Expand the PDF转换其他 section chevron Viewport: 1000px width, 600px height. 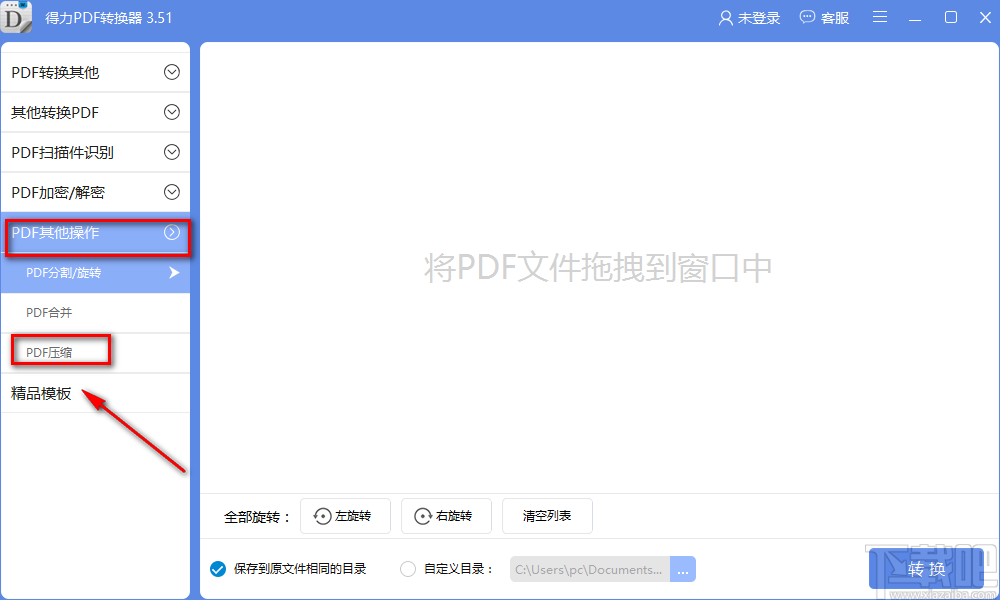(172, 72)
